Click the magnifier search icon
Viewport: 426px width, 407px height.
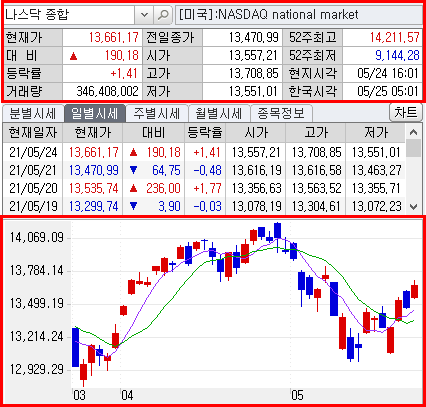(x=163, y=15)
